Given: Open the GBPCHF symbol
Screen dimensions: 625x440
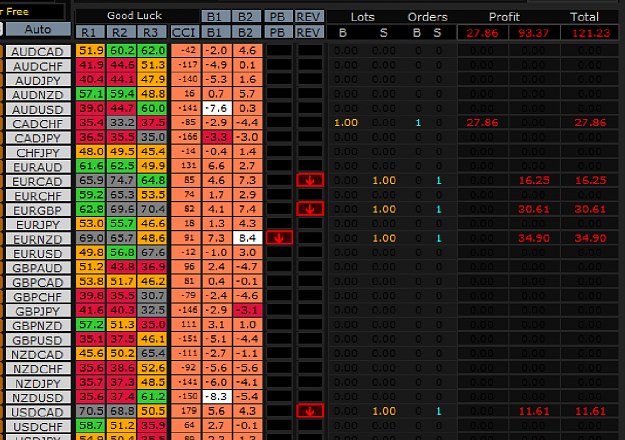Looking at the screenshot, I should [38, 297].
